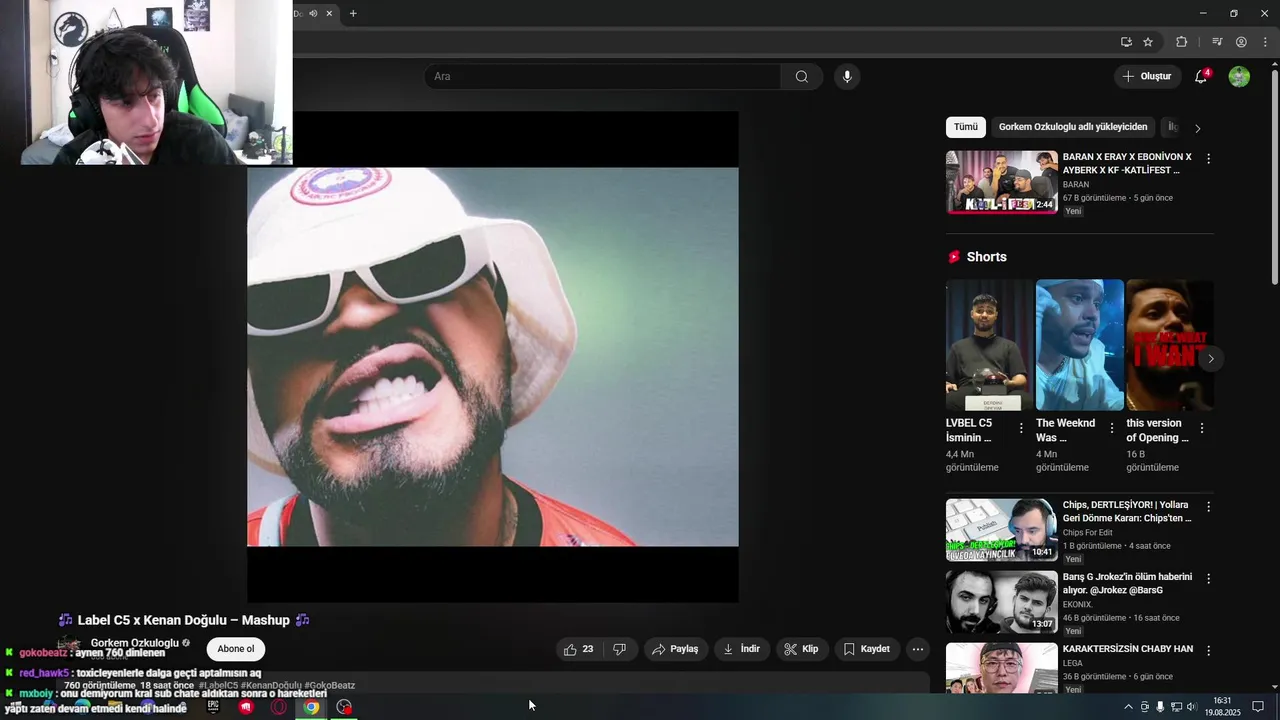
Task: Open more actions ellipsis below video
Action: coord(918,649)
